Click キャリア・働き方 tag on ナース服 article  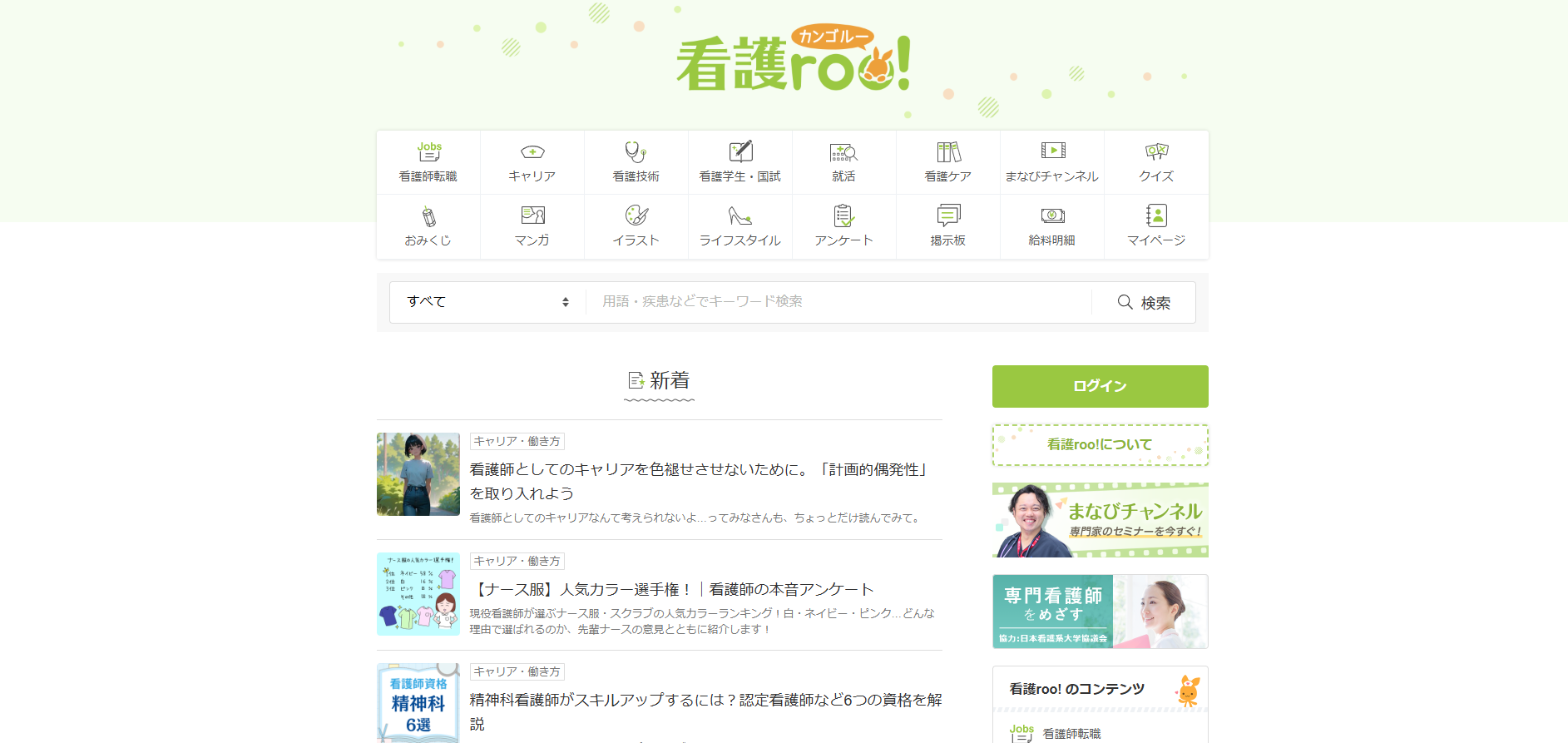coord(517,561)
